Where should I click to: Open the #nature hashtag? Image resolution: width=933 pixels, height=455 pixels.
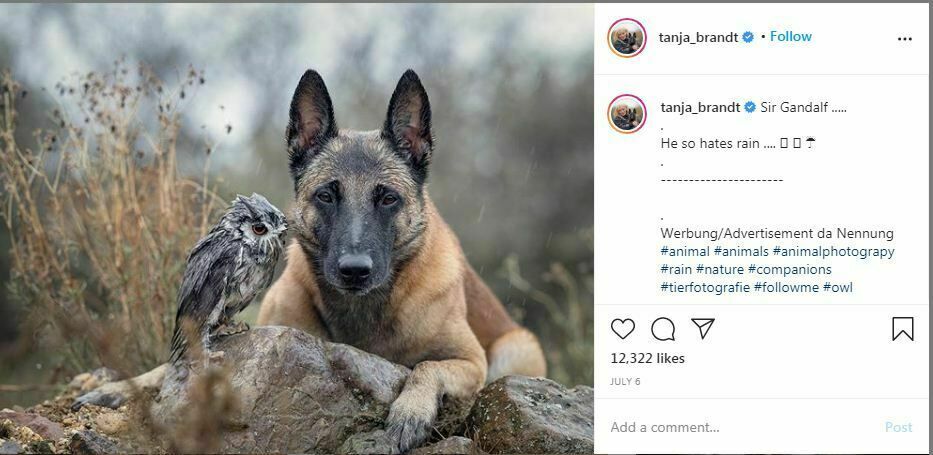[719, 270]
